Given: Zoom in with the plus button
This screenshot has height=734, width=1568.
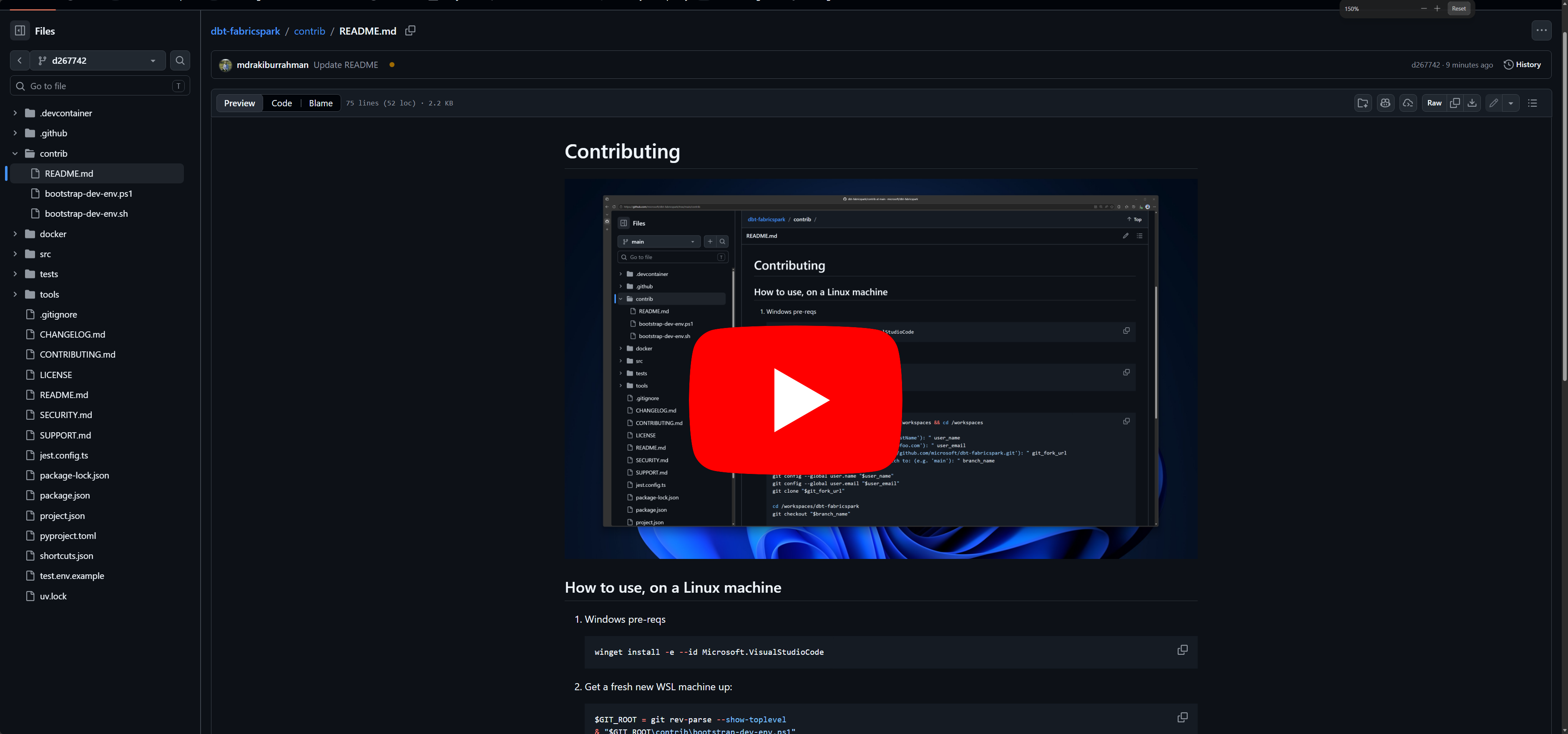Looking at the screenshot, I should [x=1437, y=8].
